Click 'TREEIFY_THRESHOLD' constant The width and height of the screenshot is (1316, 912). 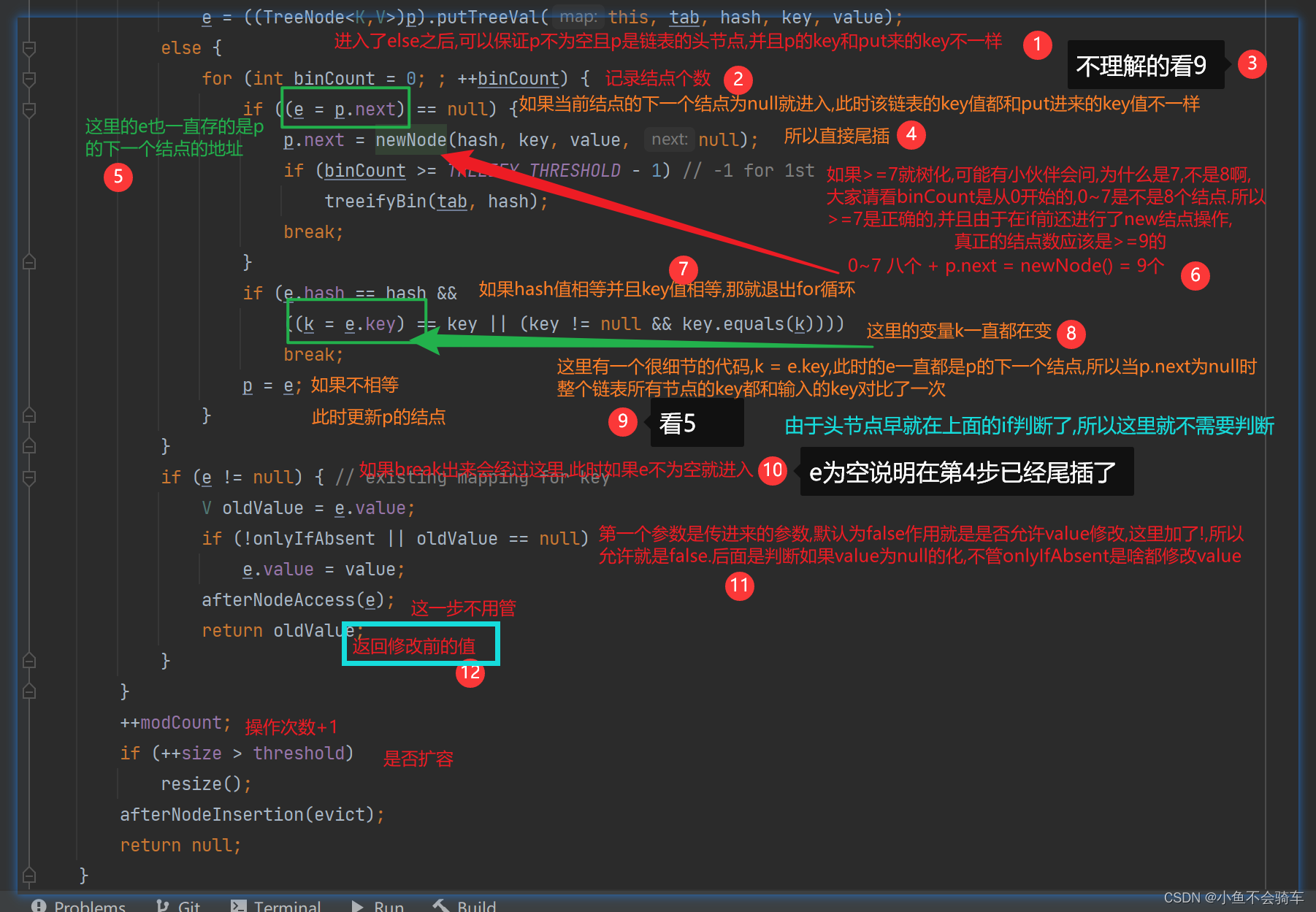pos(534,171)
